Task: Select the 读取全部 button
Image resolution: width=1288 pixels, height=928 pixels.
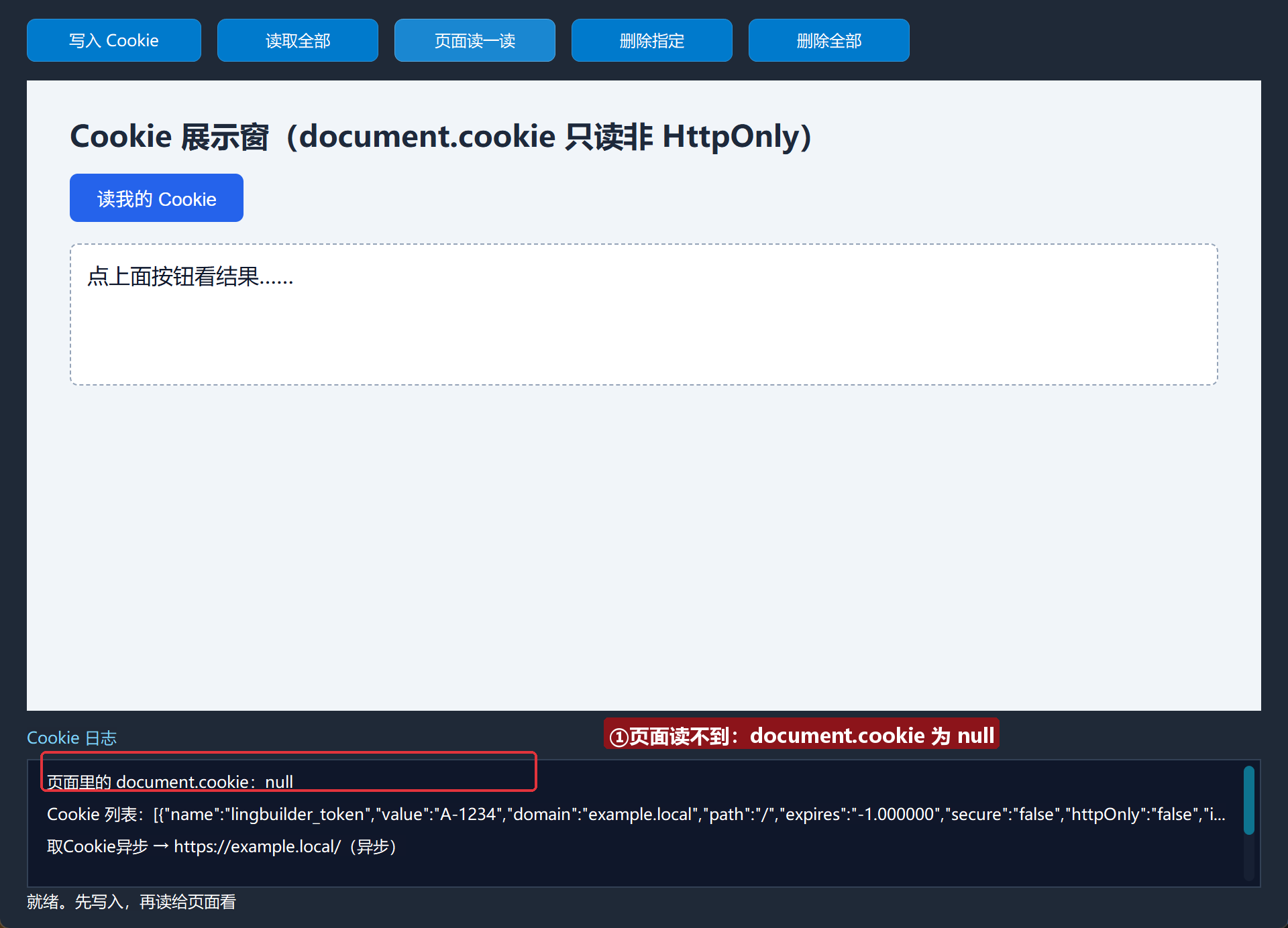Action: pos(298,40)
